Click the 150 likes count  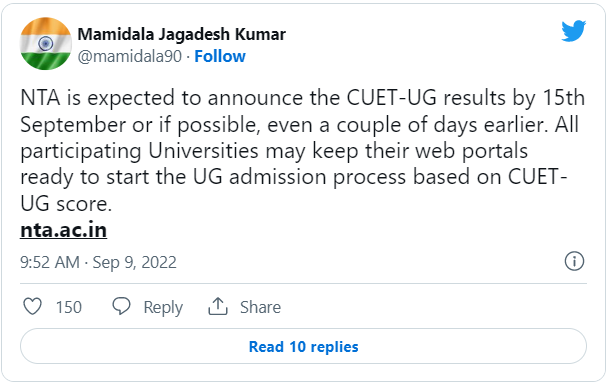click(x=69, y=307)
